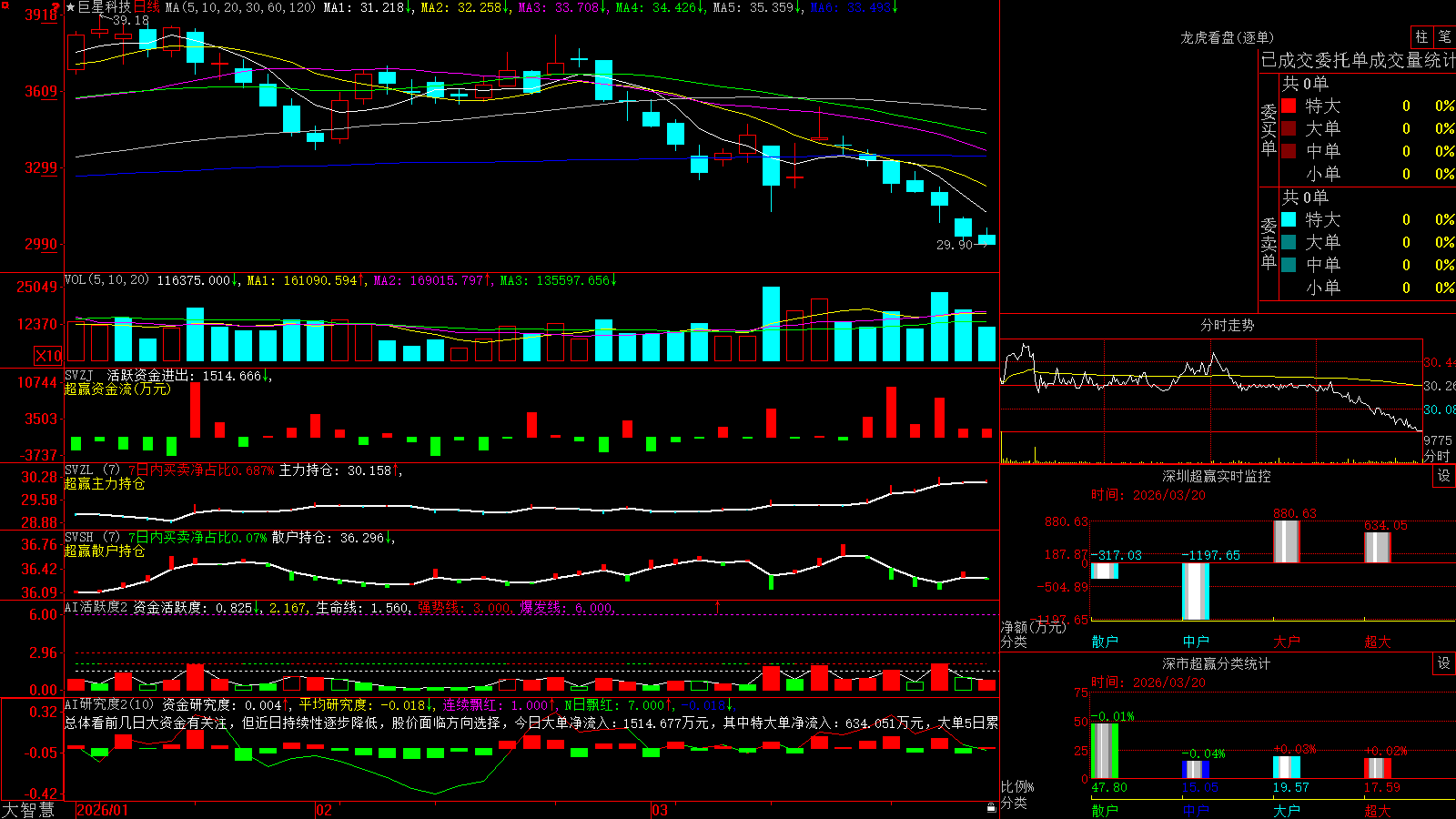This screenshot has height=819, width=1456.
Task: Click the 分时走势 panel title
Action: 1228,325
